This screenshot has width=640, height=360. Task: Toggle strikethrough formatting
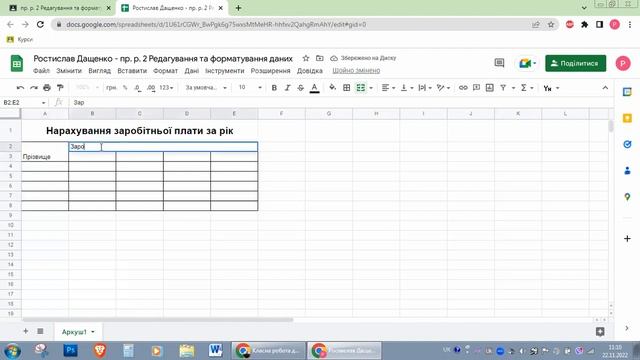click(301, 88)
